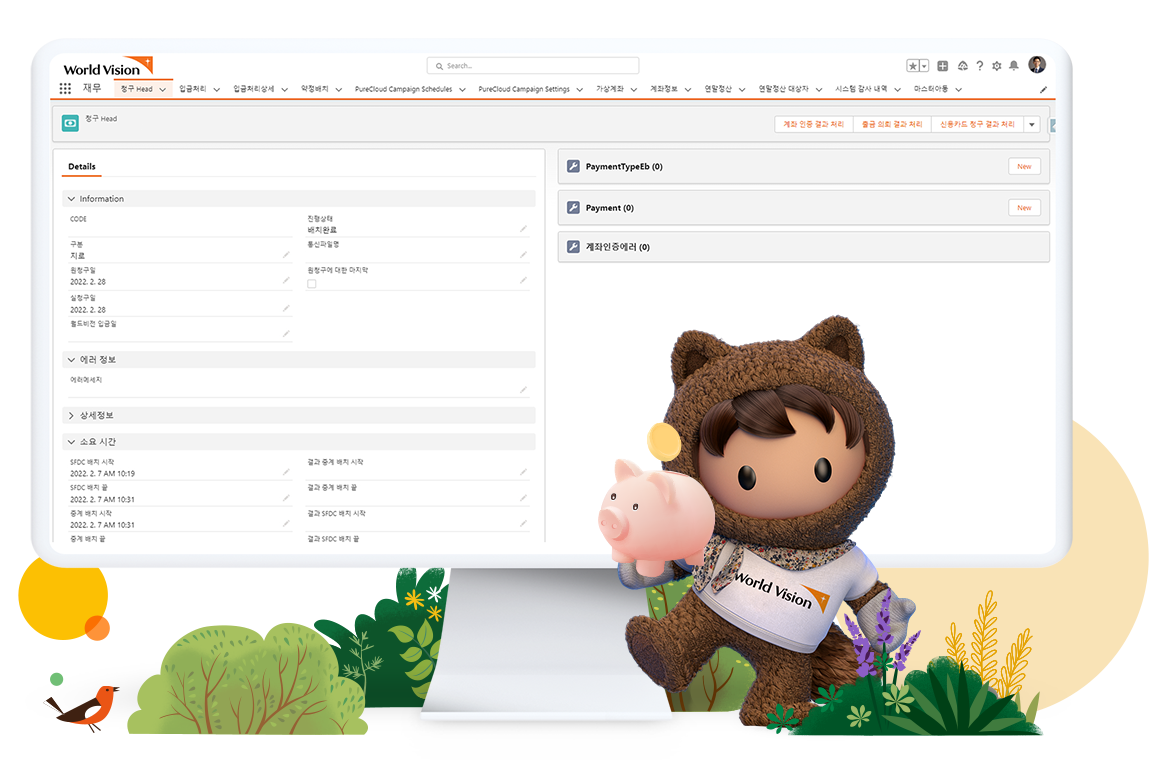
Task: Open the Help question mark icon
Action: (980, 66)
